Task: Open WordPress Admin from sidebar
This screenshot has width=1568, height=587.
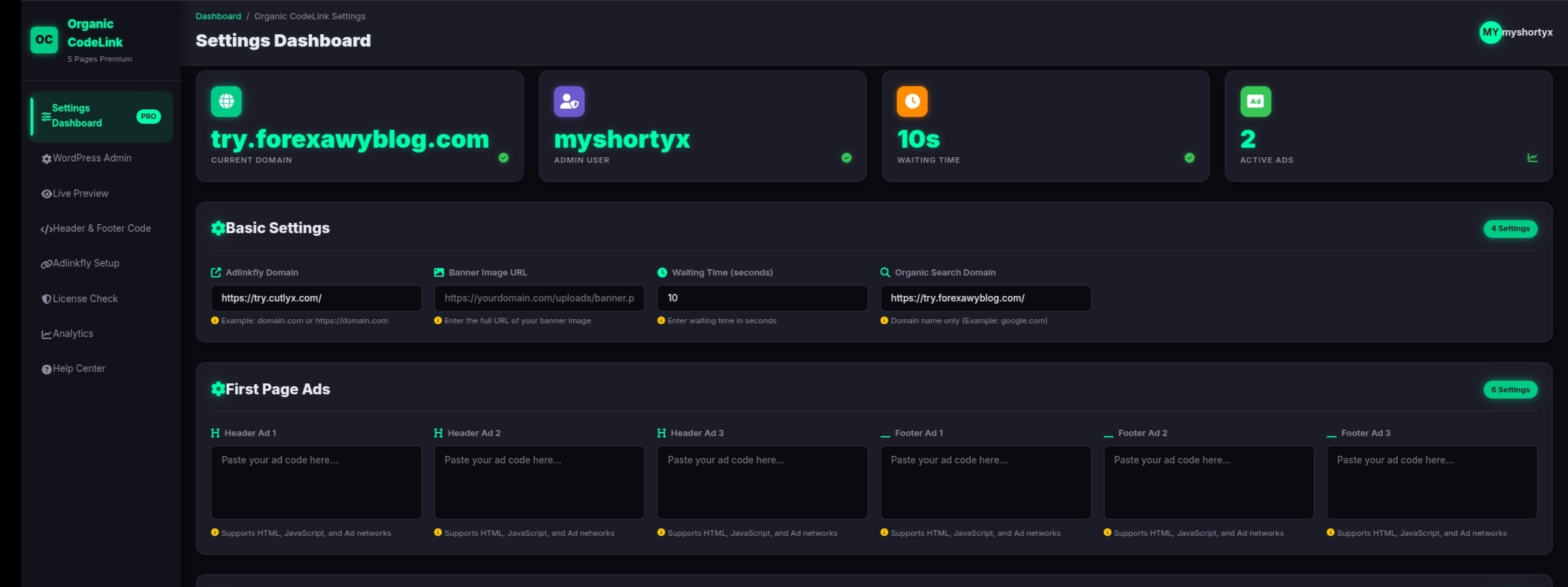Action: [92, 158]
